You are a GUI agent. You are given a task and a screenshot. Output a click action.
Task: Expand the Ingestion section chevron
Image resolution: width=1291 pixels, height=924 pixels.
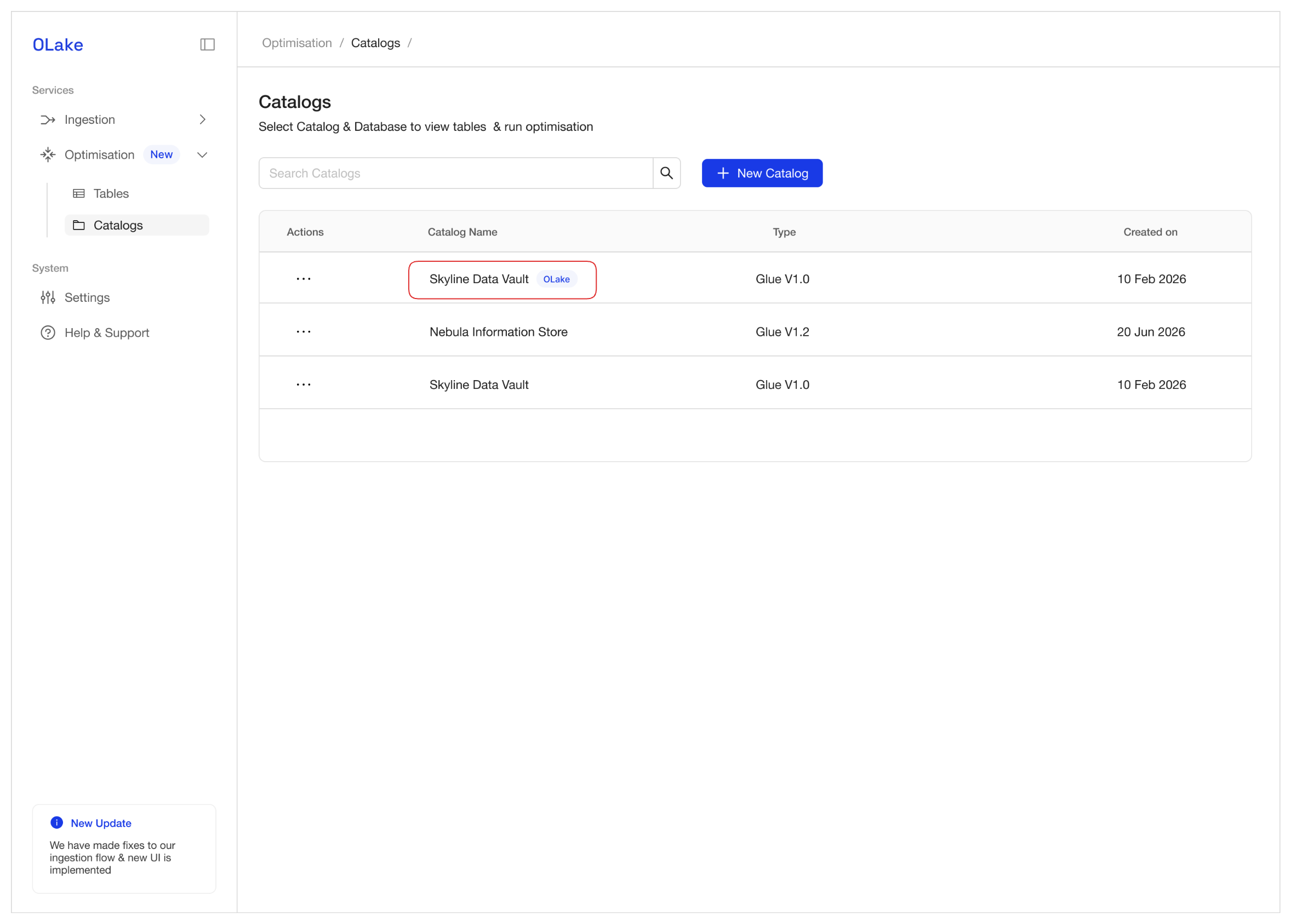pyautogui.click(x=203, y=119)
